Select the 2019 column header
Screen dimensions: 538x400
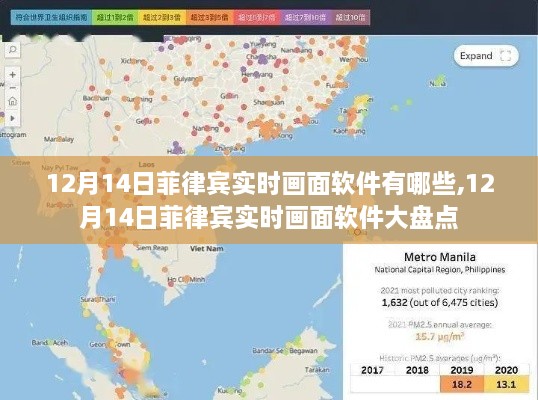461,370
